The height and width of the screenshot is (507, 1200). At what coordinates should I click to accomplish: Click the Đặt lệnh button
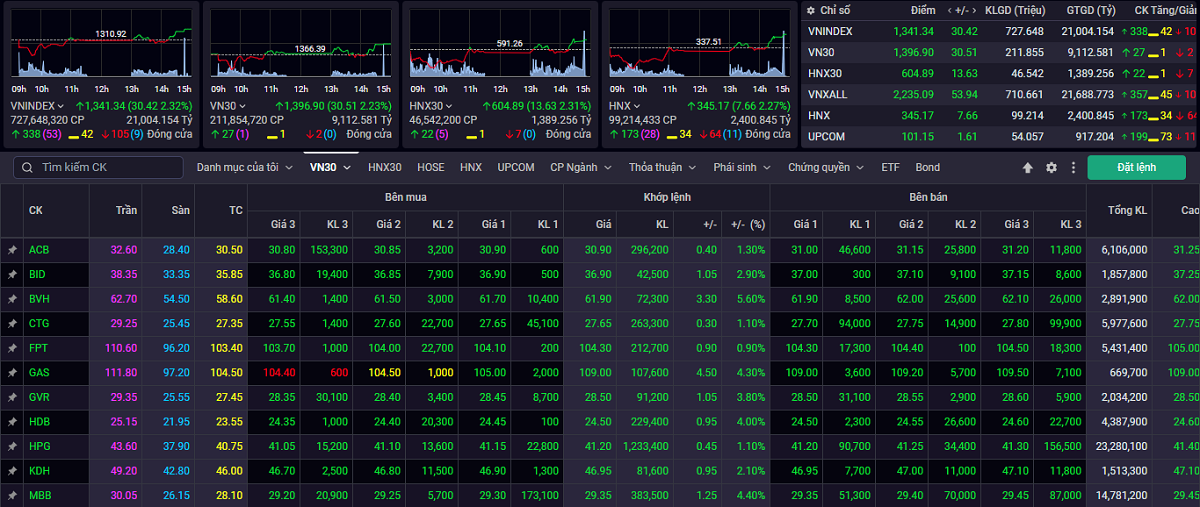click(1136, 168)
